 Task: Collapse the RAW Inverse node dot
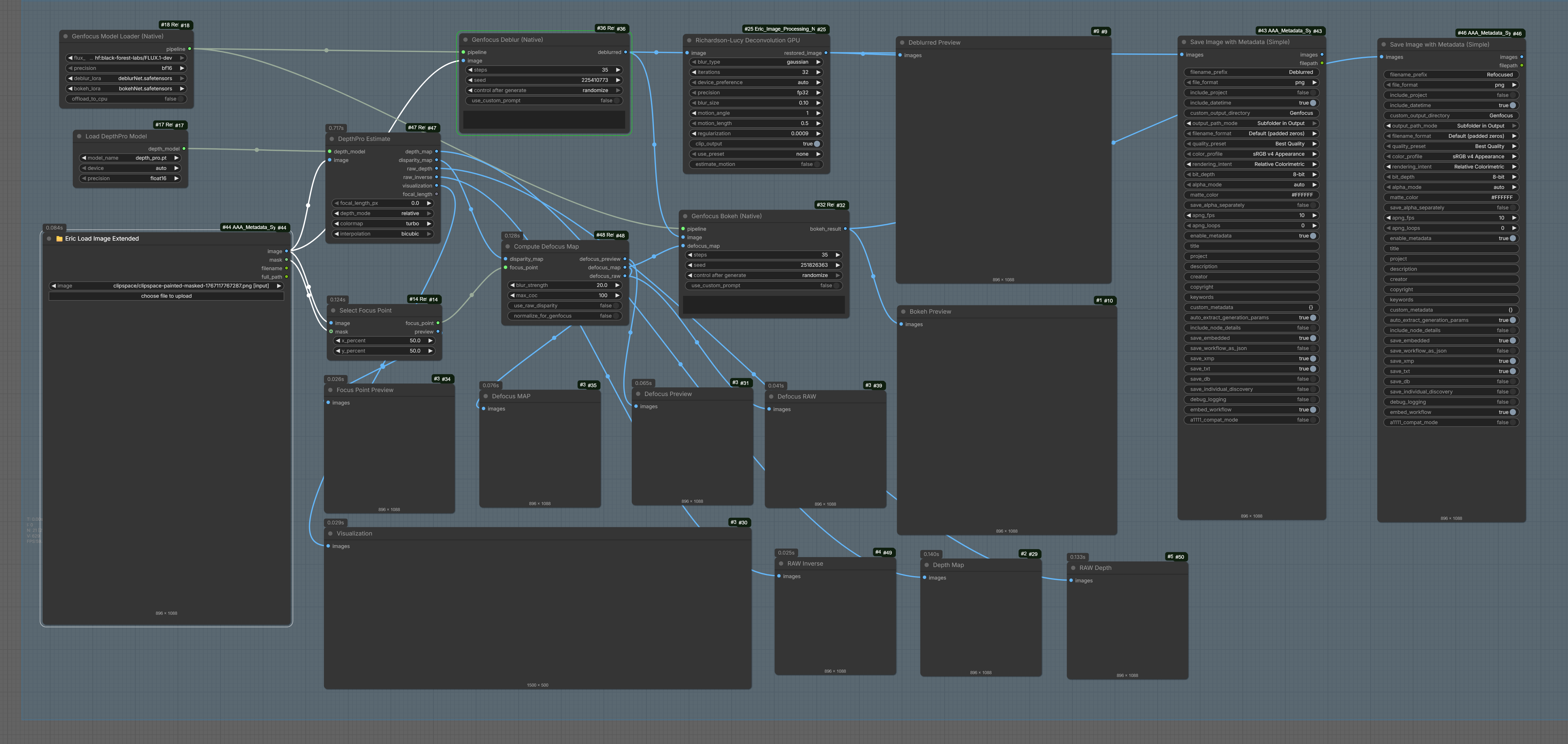click(781, 564)
